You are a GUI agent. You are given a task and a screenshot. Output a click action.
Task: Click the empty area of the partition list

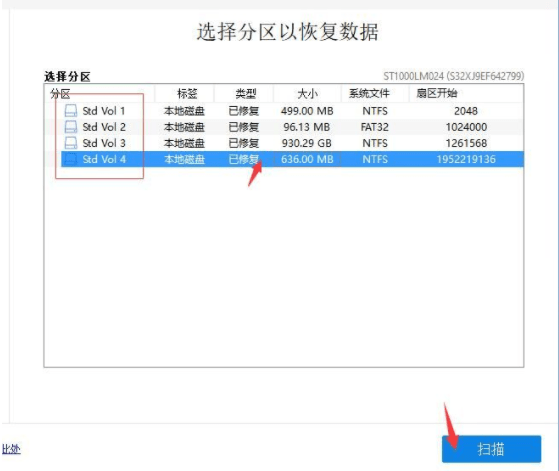click(284, 267)
